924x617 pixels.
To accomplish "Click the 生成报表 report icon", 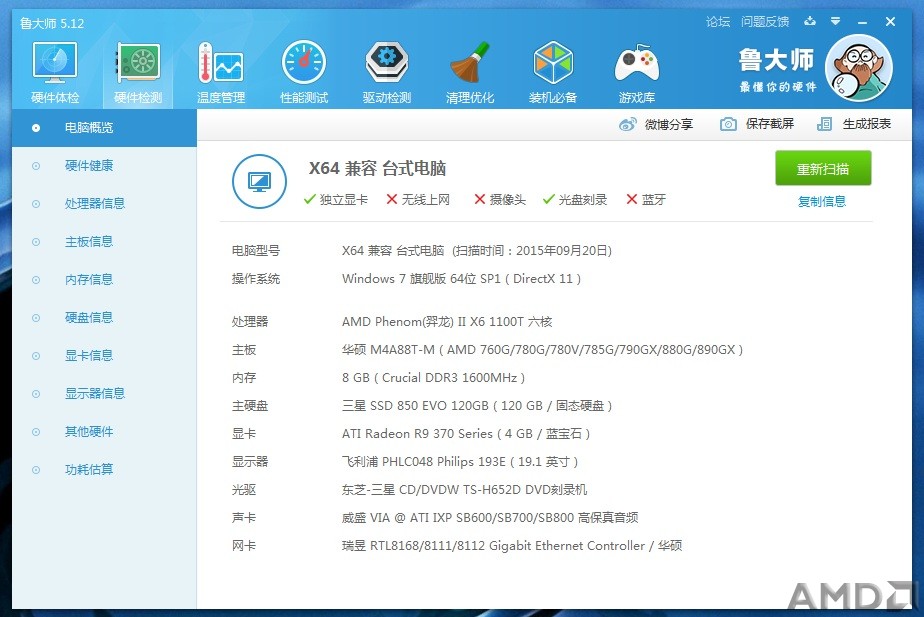I will pyautogui.click(x=824, y=124).
